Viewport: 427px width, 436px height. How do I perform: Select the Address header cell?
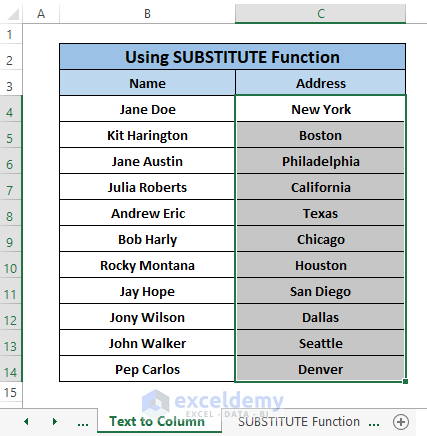tap(321, 83)
